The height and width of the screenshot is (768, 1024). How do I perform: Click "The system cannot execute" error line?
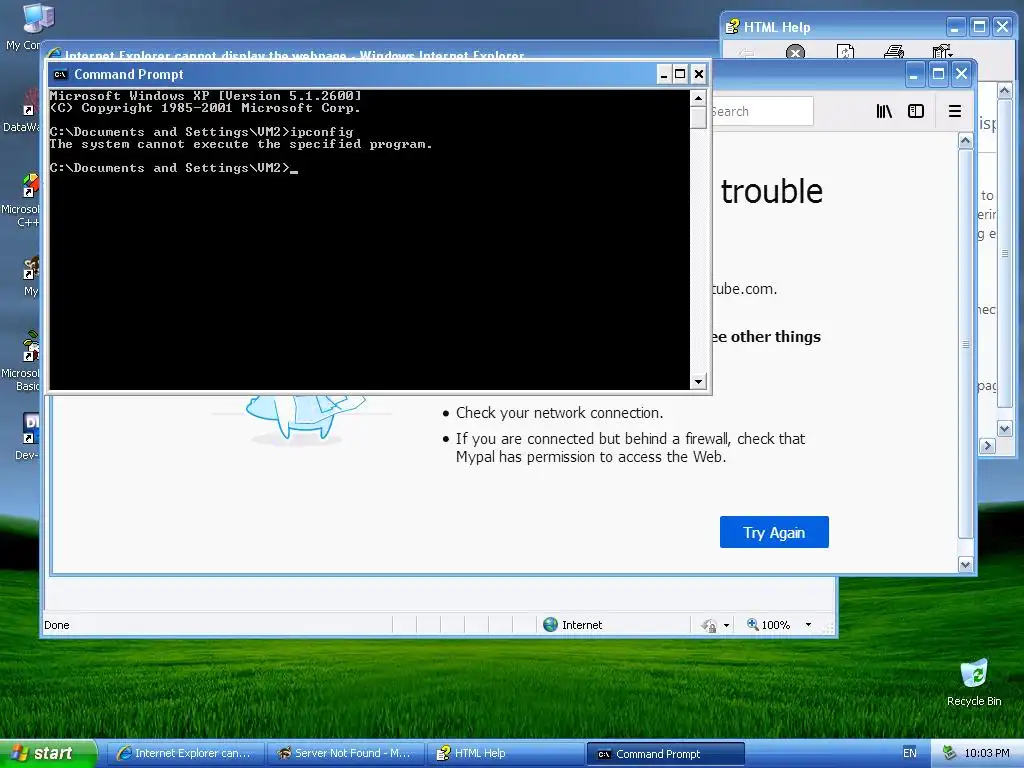[241, 144]
